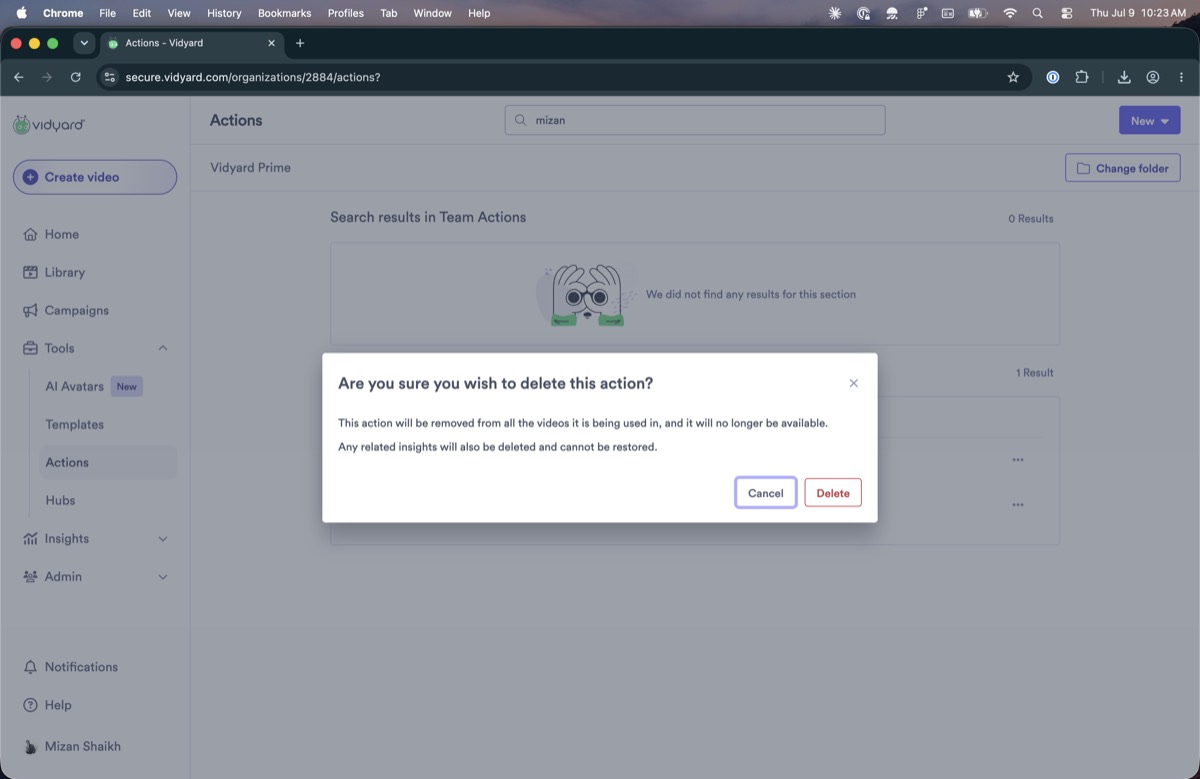Open Chrome profile icon in toolbar
Image resolution: width=1200 pixels, height=779 pixels.
[1153, 77]
